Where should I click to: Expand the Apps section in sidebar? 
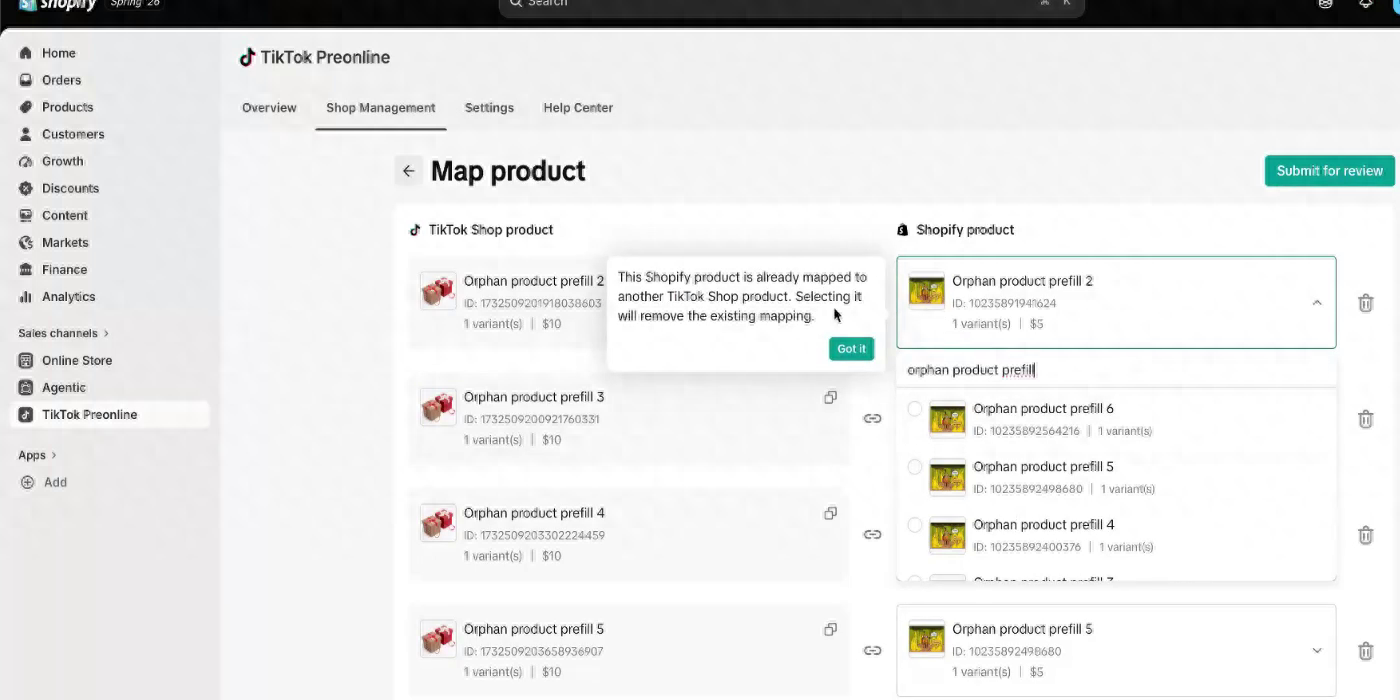[38, 455]
